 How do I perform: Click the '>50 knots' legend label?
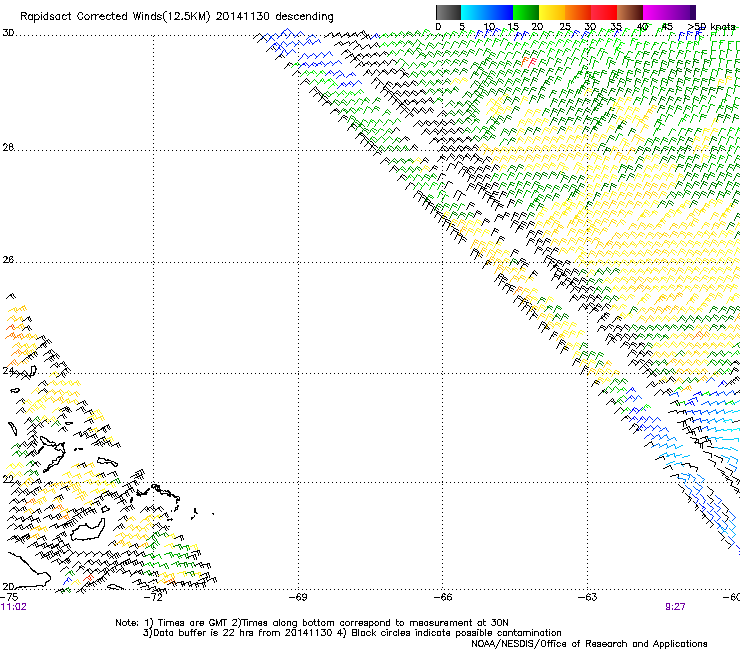tap(712, 27)
